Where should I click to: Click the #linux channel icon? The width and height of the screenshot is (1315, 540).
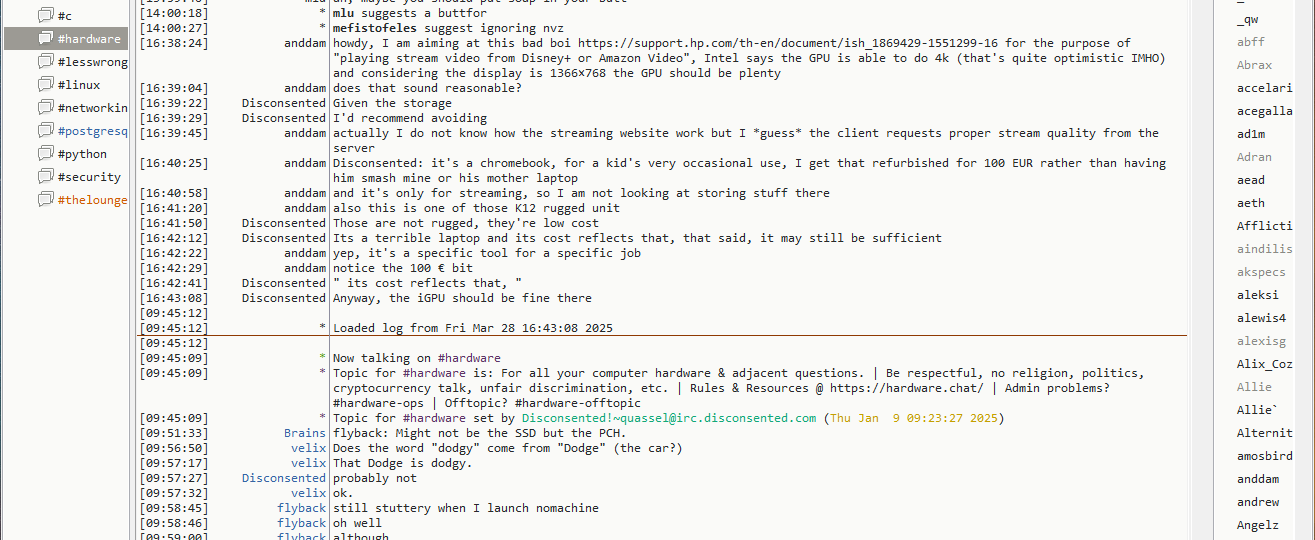point(45,84)
